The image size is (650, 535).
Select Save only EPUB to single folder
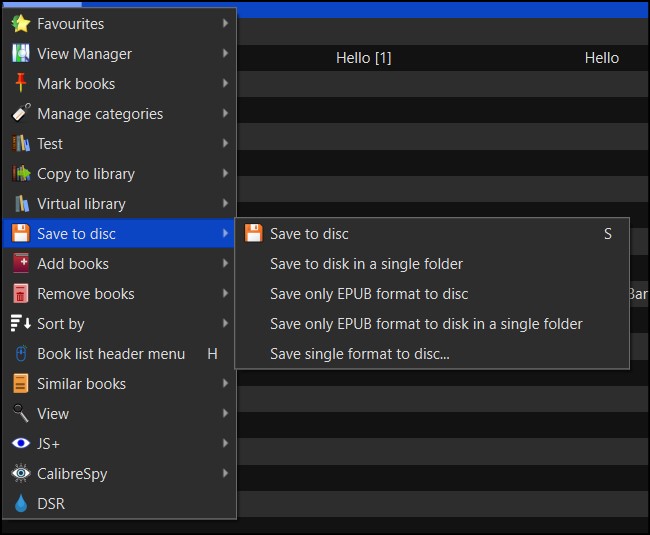[426, 324]
